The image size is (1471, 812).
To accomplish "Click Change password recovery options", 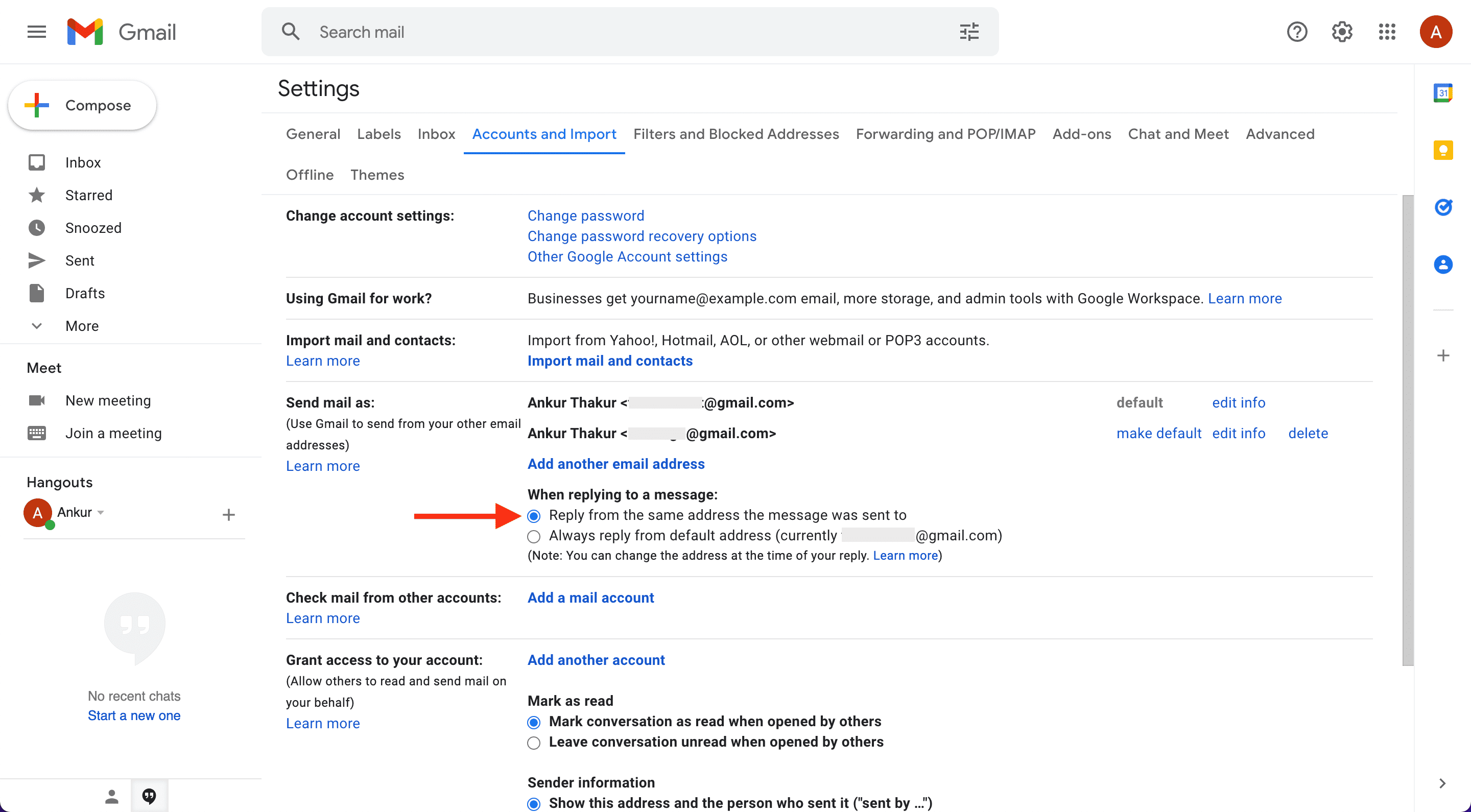I will [x=642, y=236].
